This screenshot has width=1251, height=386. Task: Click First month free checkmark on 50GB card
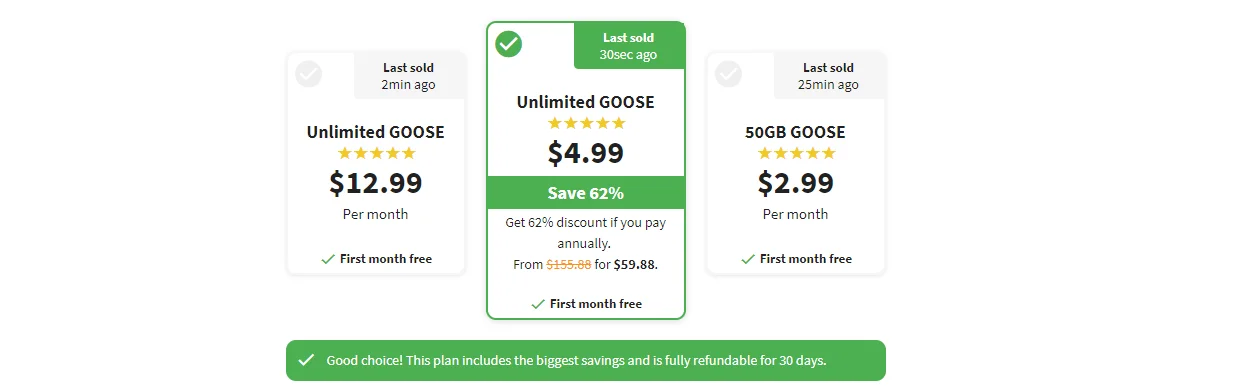tap(748, 259)
